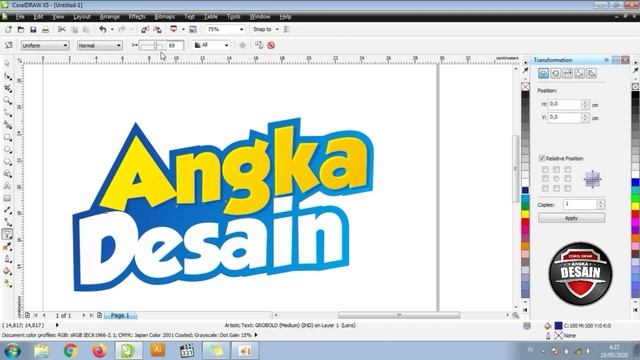Switch to Size mode in Transformation docker
Image resolution: width=640 pixels, height=360 pixels.
(x=580, y=73)
